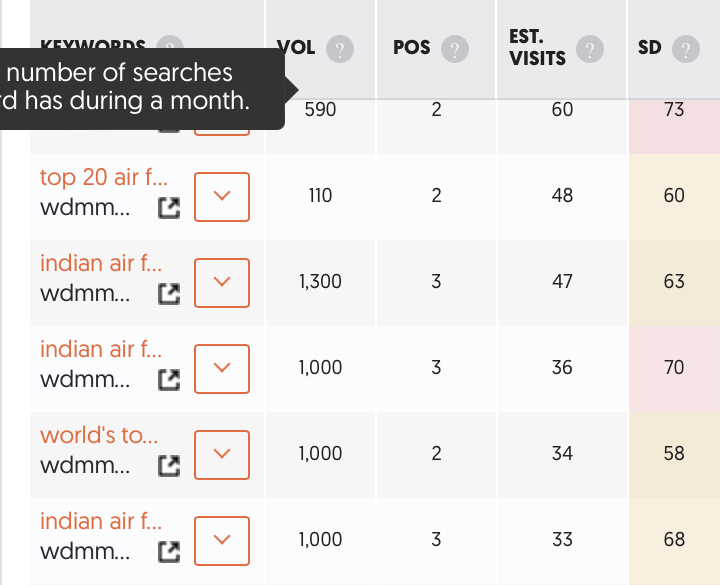
Task: Select SD value 63
Action: 674,282
